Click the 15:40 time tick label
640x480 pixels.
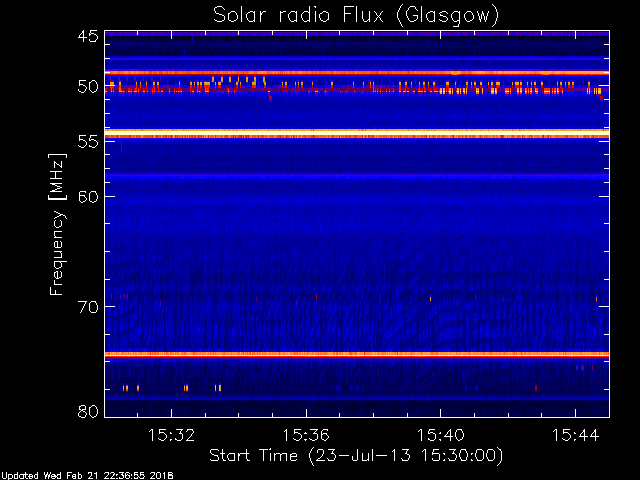tap(440, 435)
